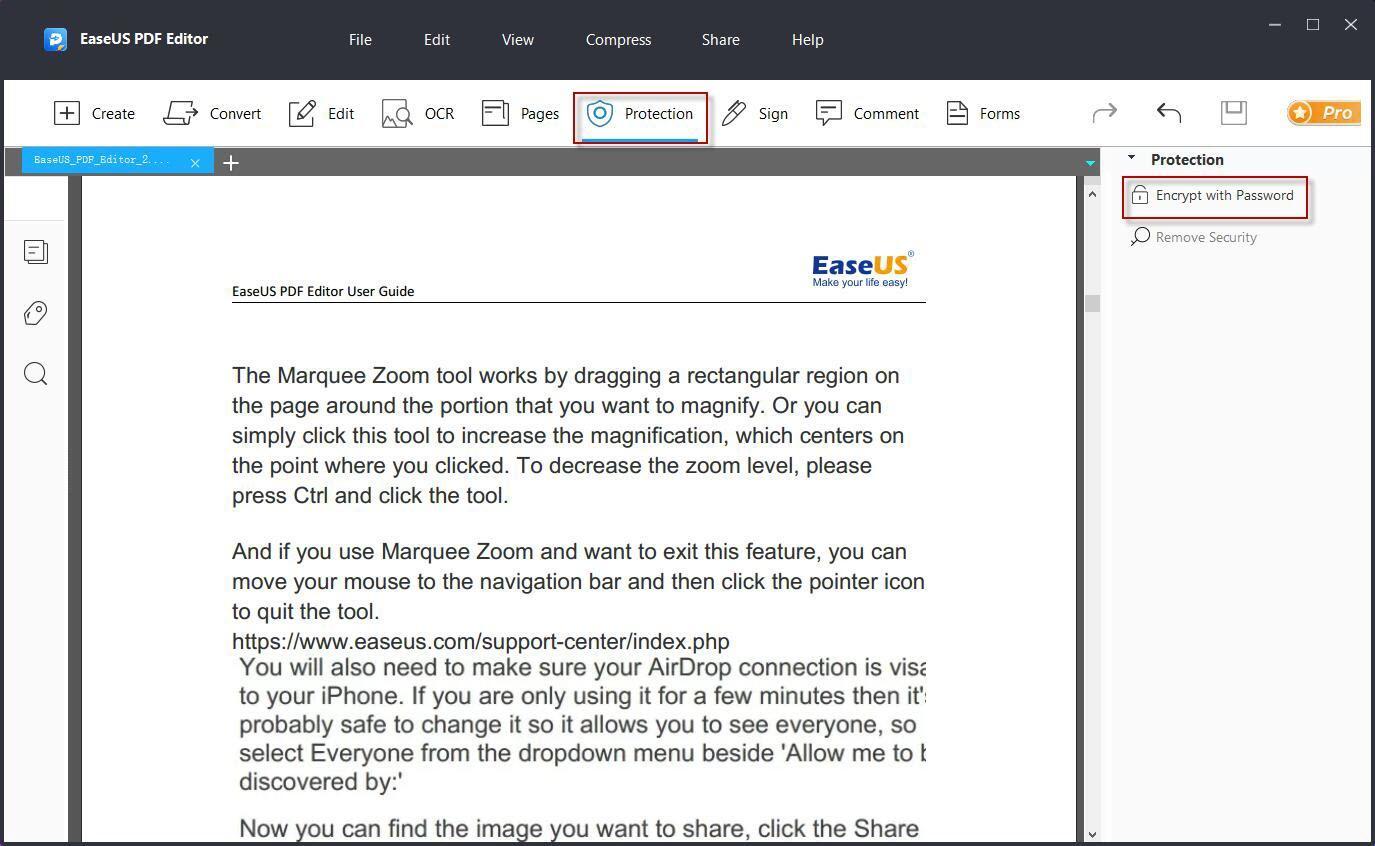
Task: Minimize the application window
Action: pos(1275,25)
